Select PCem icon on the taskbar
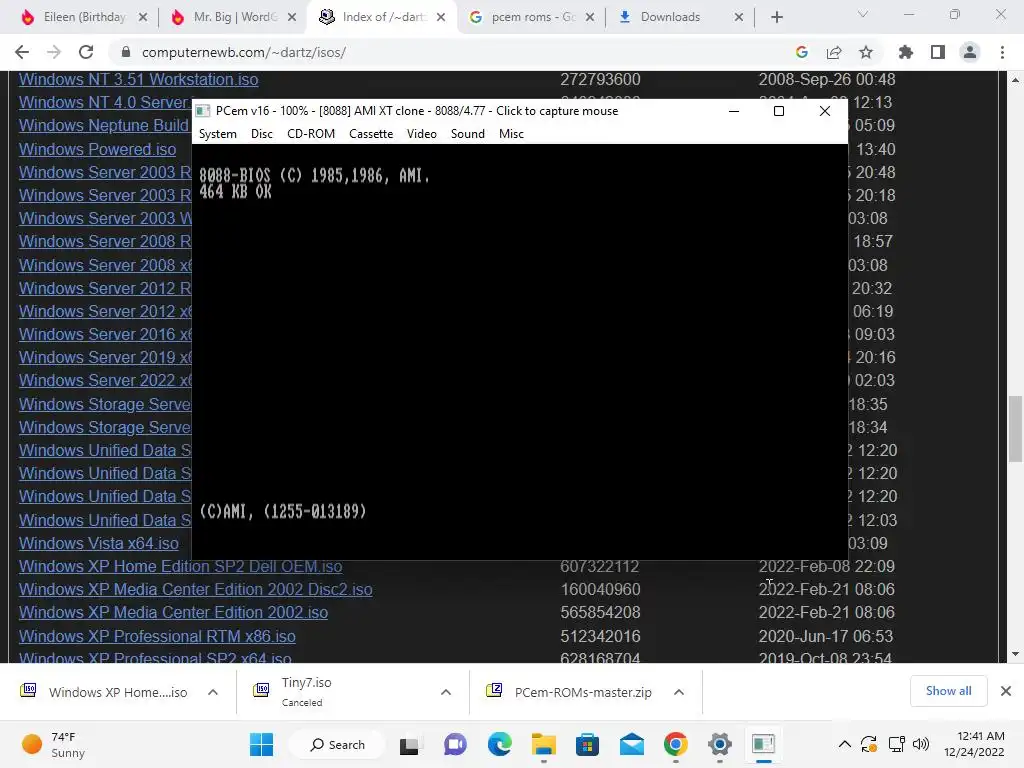Viewport: 1024px width, 768px height. (x=763, y=744)
